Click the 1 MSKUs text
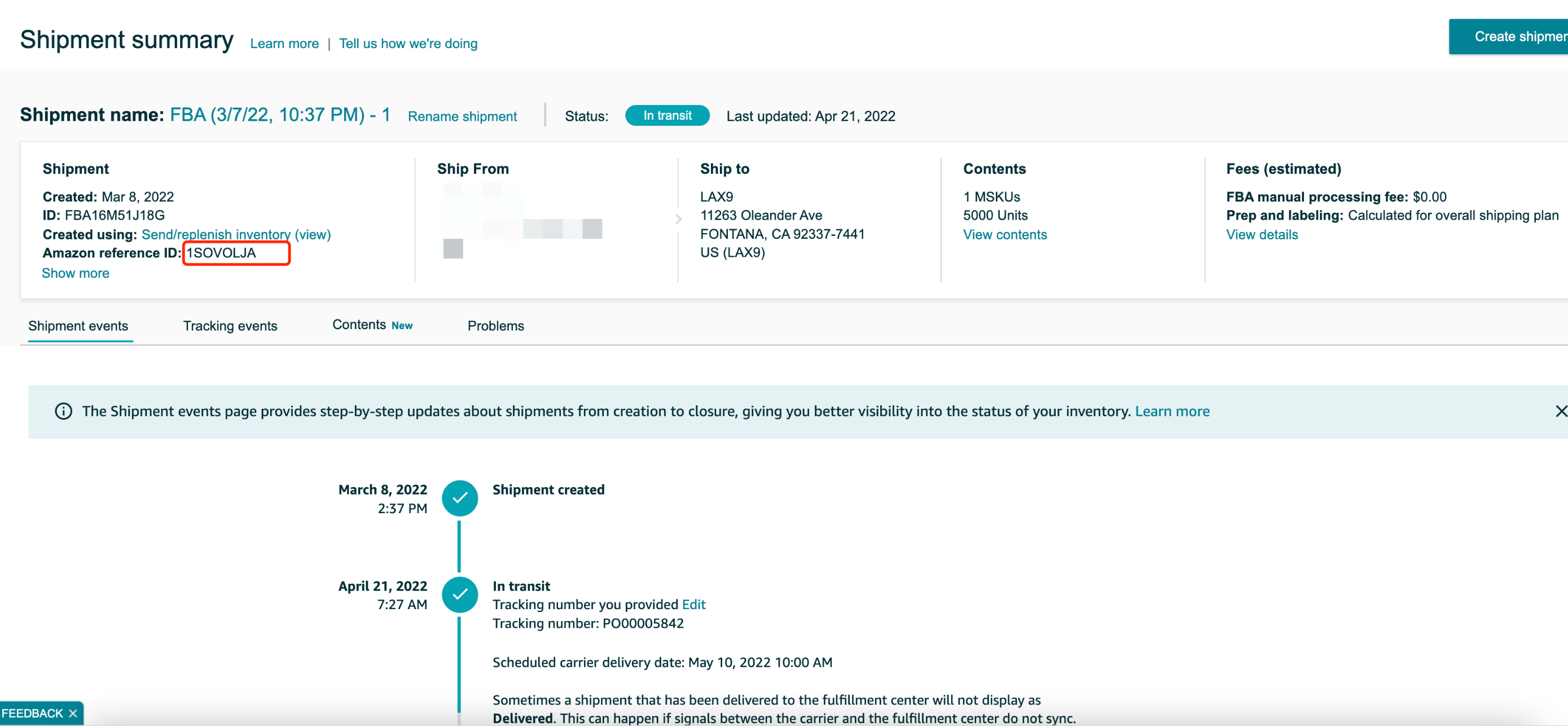This screenshot has height=726, width=1568. tap(991, 196)
